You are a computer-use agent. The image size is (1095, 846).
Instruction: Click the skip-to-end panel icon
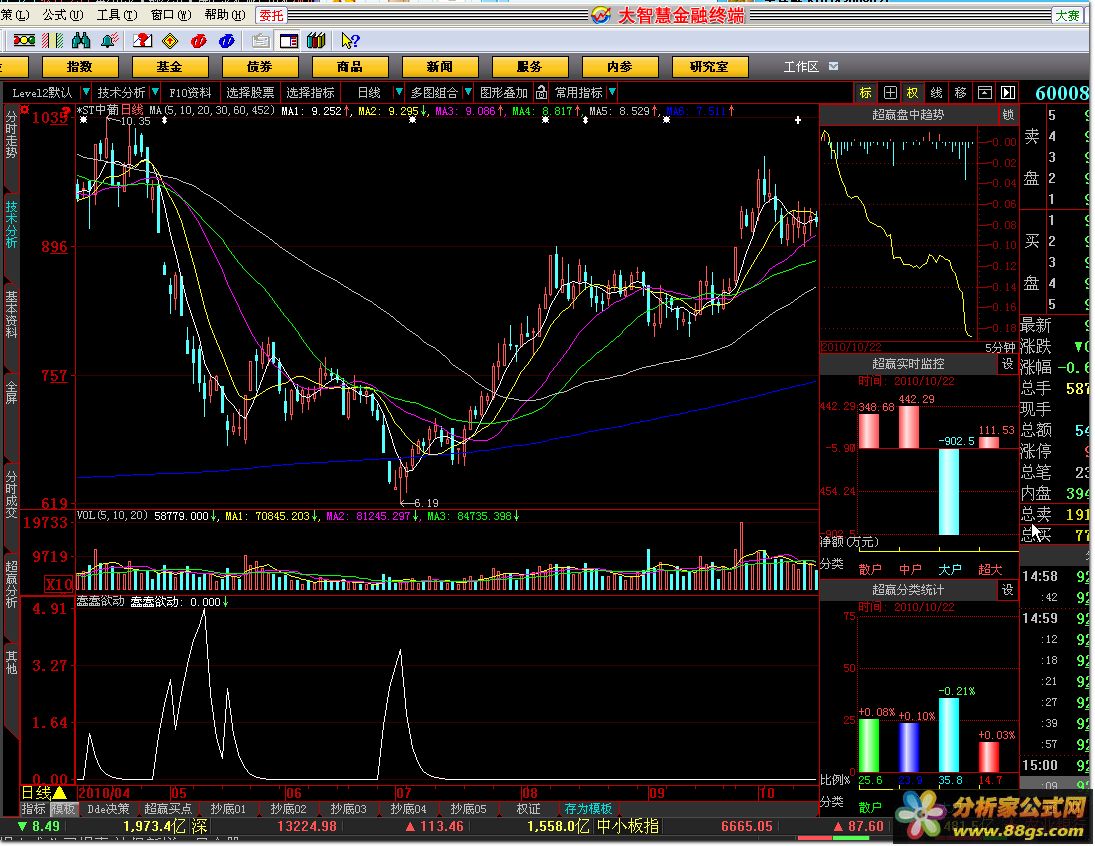click(1008, 92)
